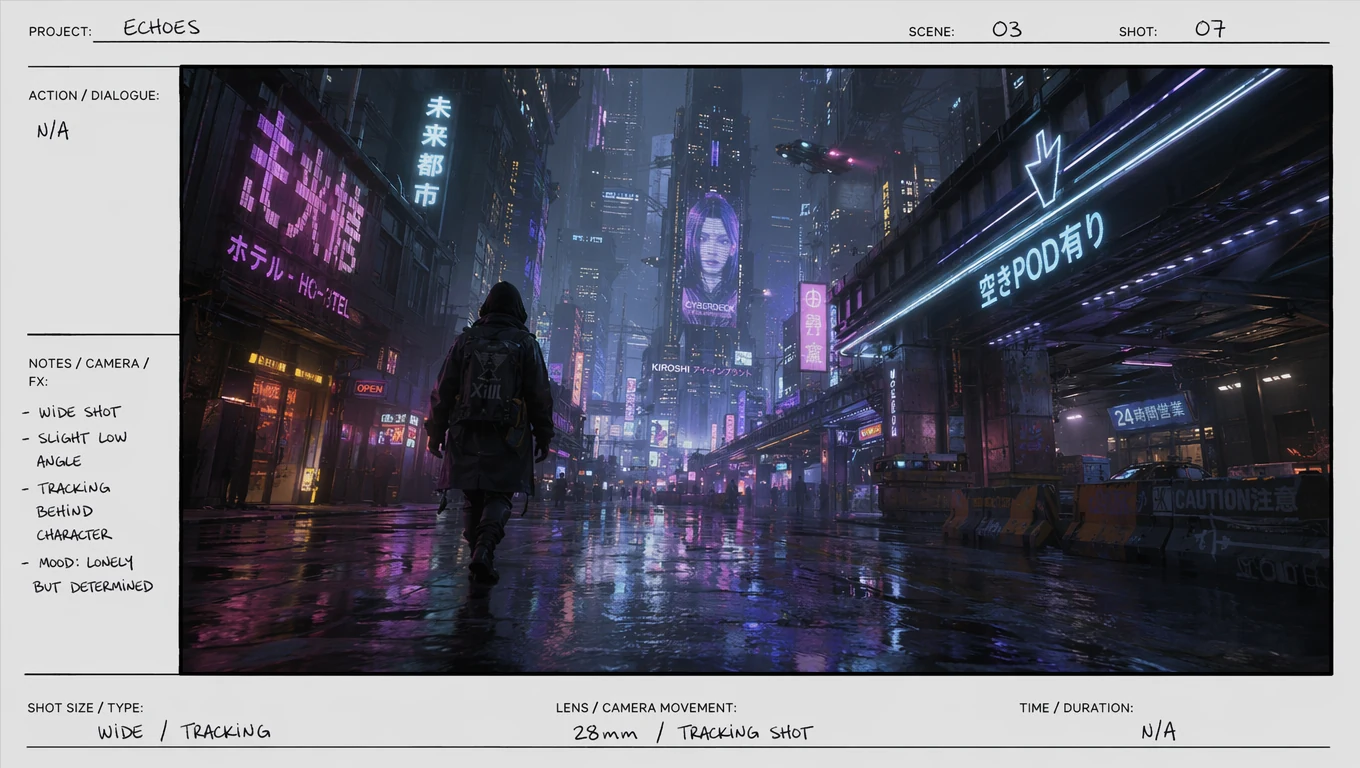Click the SHOT: label
The height and width of the screenshot is (768, 1360).
[1138, 32]
